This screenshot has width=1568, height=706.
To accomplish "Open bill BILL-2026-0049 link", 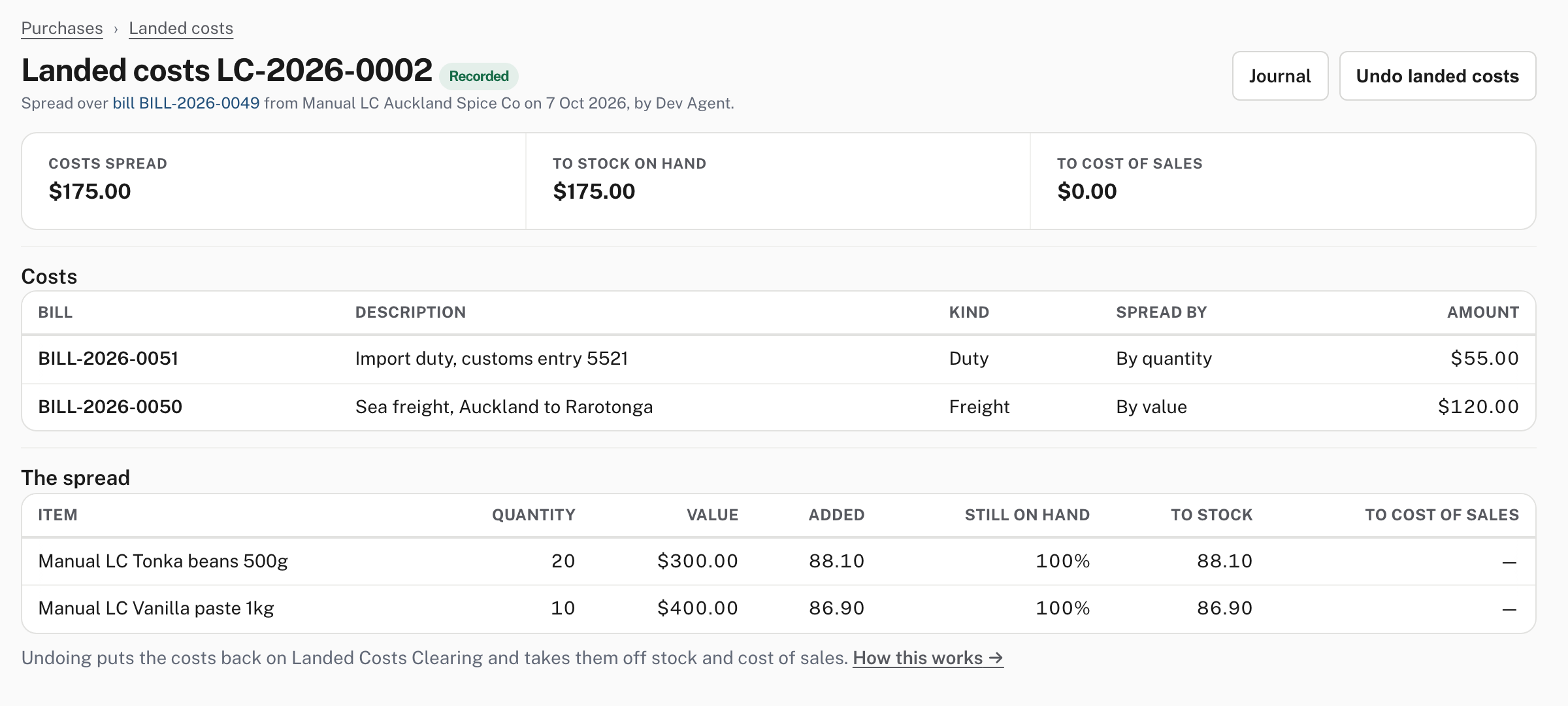I will [186, 103].
